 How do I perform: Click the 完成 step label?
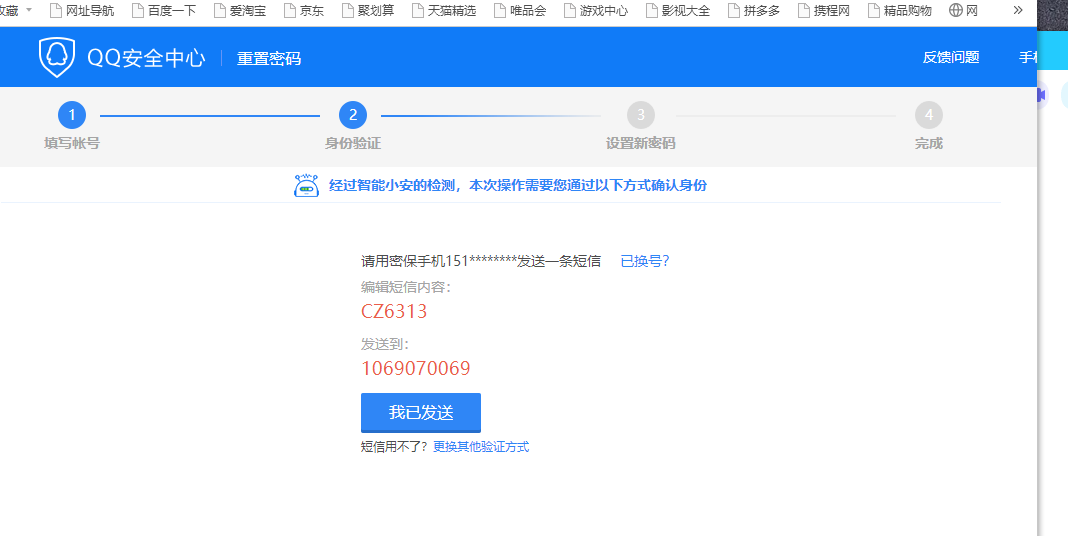928,143
